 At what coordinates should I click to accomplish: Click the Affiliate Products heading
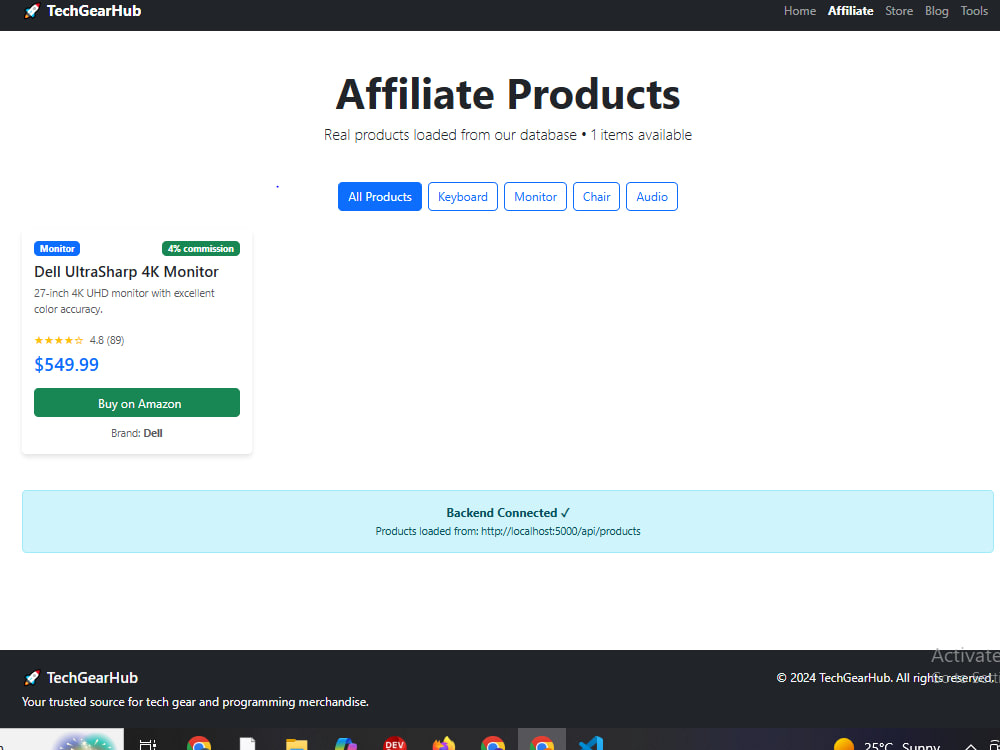click(508, 94)
